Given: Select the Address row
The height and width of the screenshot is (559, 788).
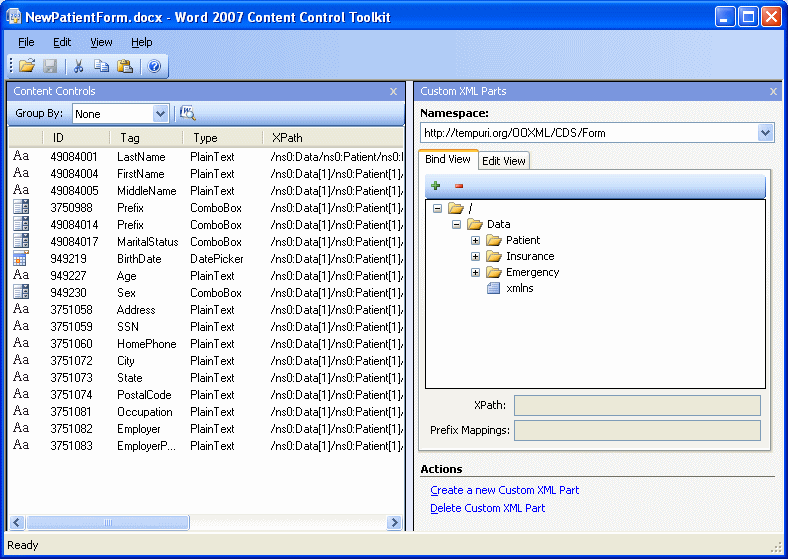Looking at the screenshot, I should 206,310.
